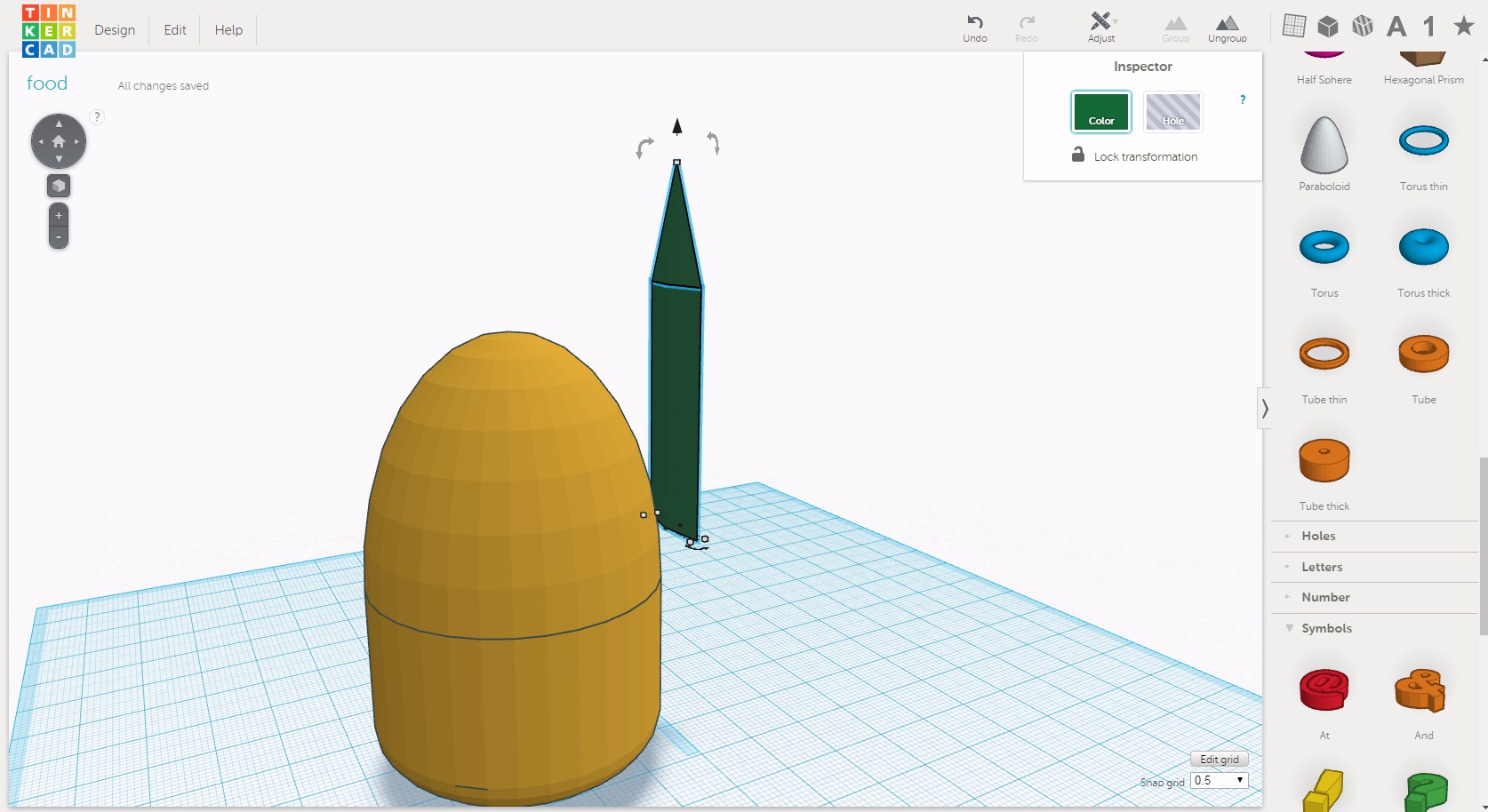Set shape to Hole in Inspector
This screenshot has width=1488, height=812.
1173,112
